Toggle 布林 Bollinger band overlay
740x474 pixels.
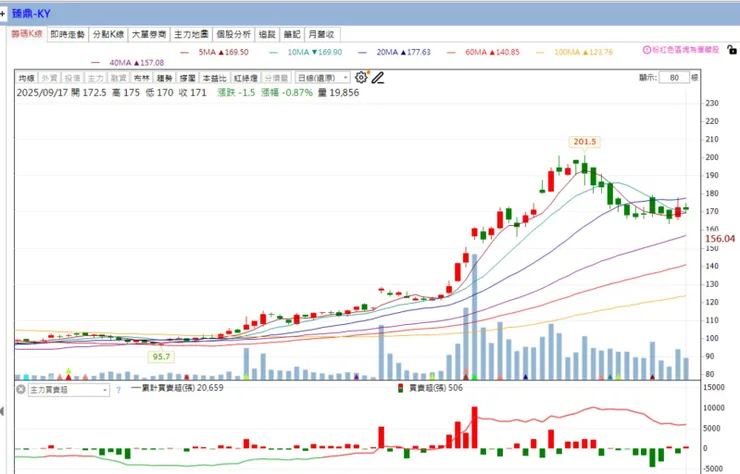pyautogui.click(x=142, y=78)
